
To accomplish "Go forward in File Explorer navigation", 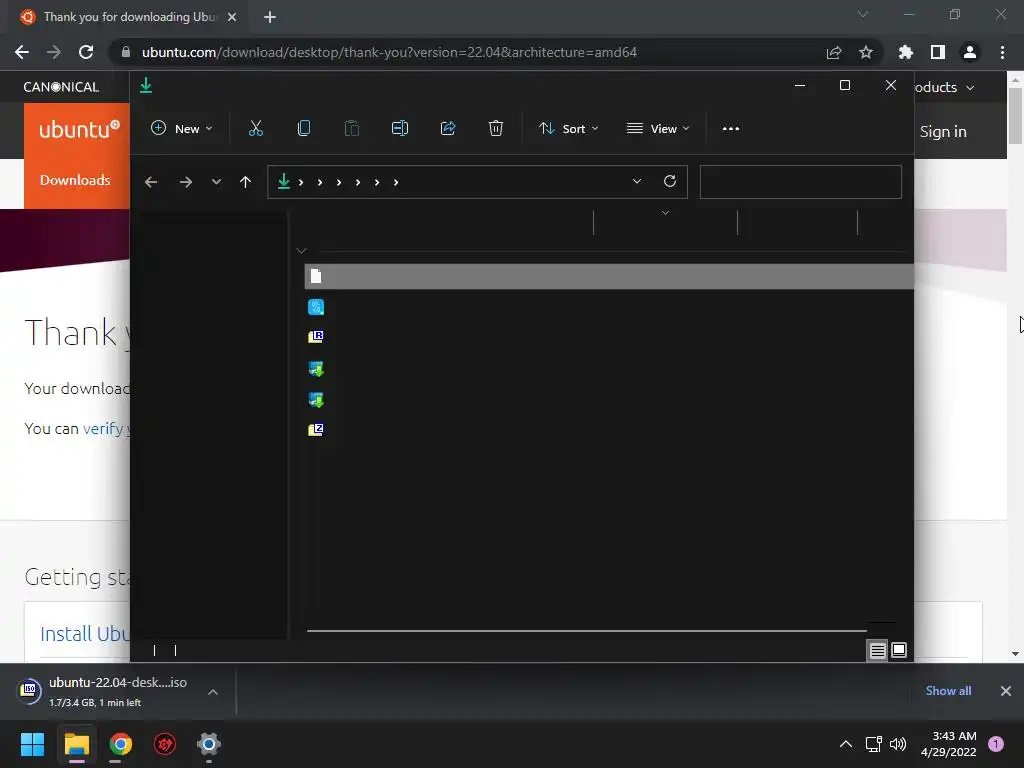I will click(185, 182).
